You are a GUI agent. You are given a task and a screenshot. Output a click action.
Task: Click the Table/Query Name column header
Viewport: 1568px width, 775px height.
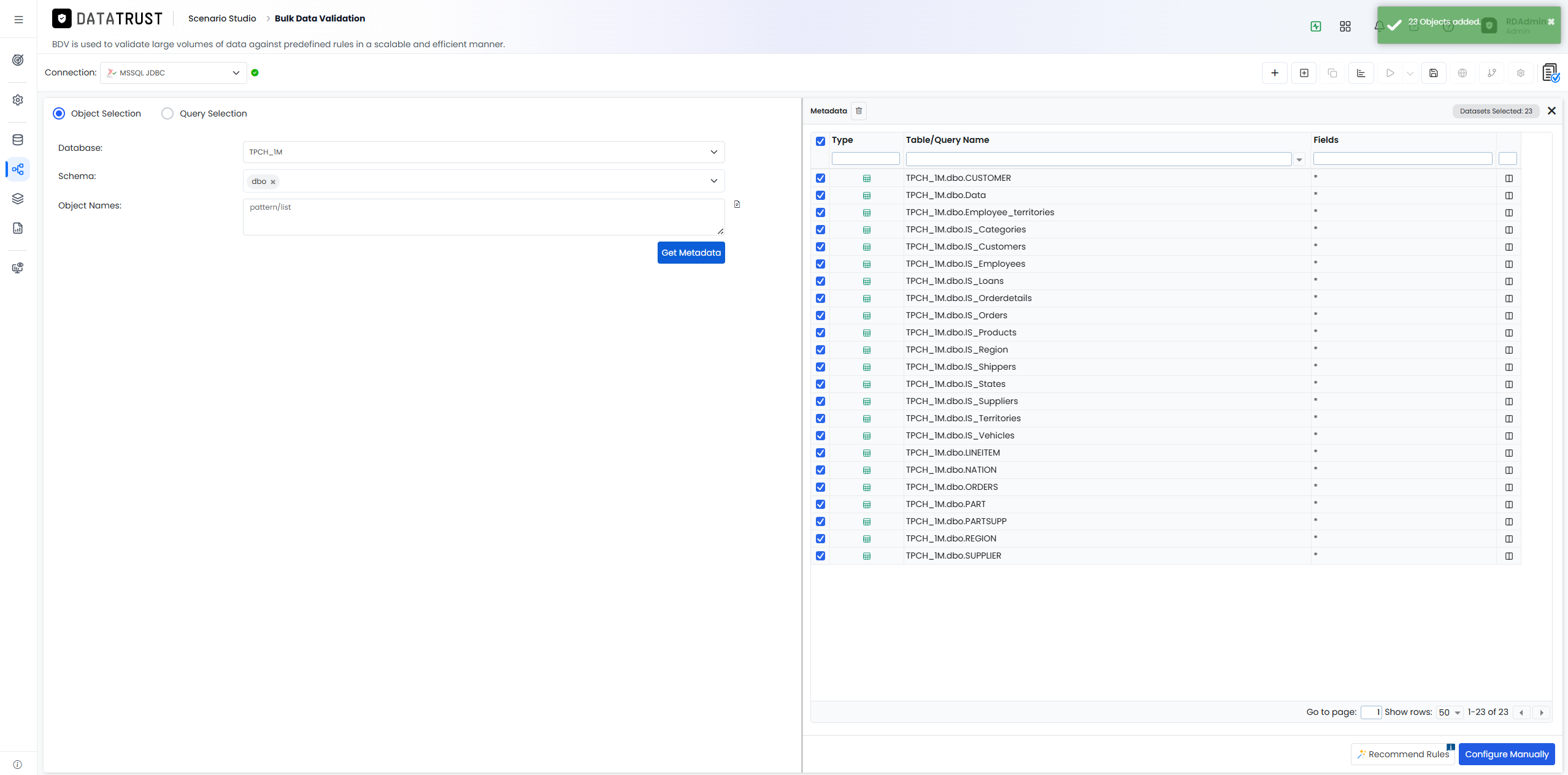947,140
